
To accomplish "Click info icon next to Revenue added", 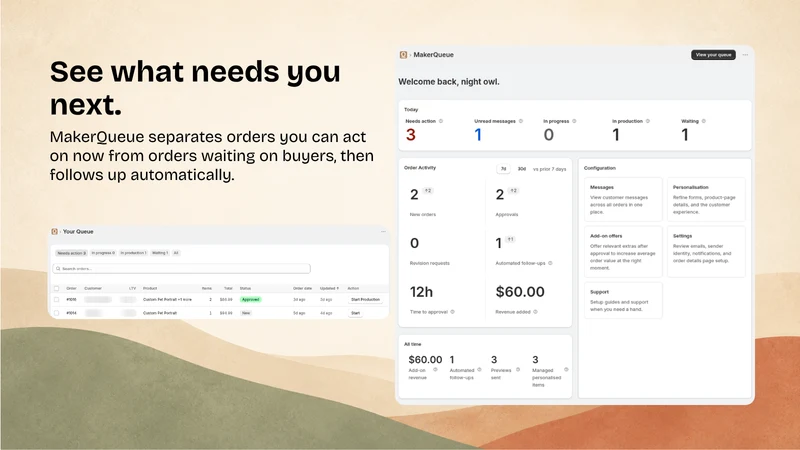I will [535, 312].
